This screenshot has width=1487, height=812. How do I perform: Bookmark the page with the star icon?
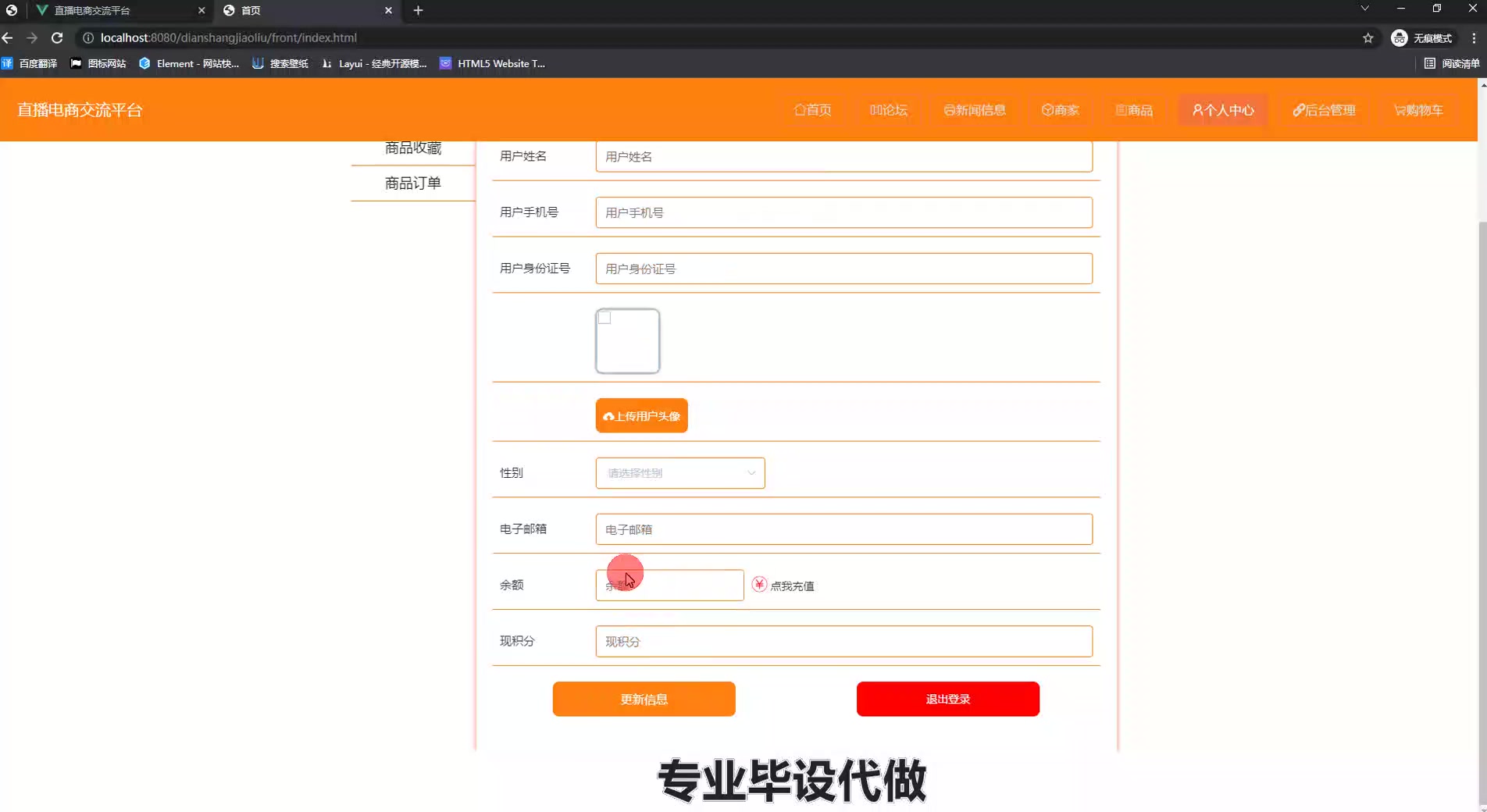pos(1368,37)
